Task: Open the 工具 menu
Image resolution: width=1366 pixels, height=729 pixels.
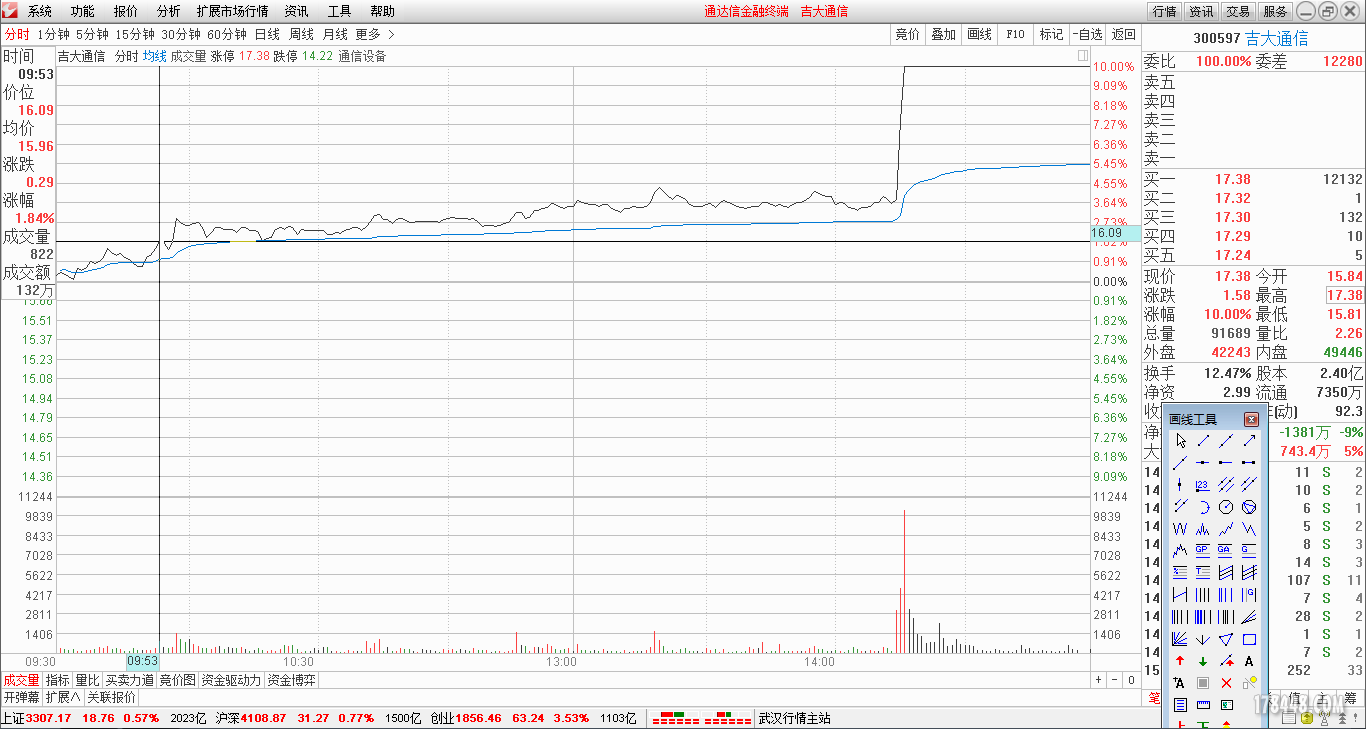Action: point(339,11)
